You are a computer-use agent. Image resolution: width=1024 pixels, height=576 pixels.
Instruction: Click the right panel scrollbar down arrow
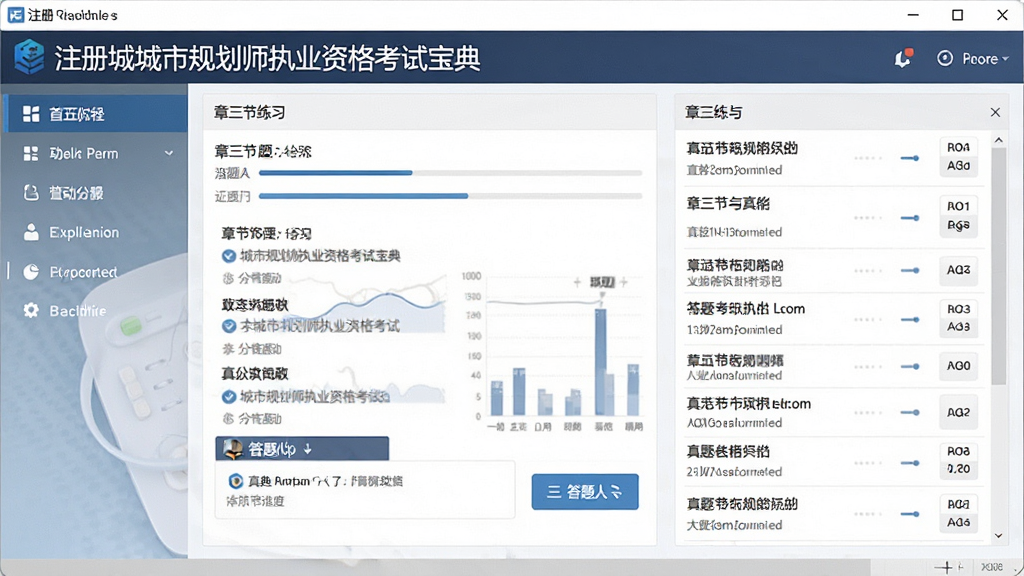[x=998, y=536]
